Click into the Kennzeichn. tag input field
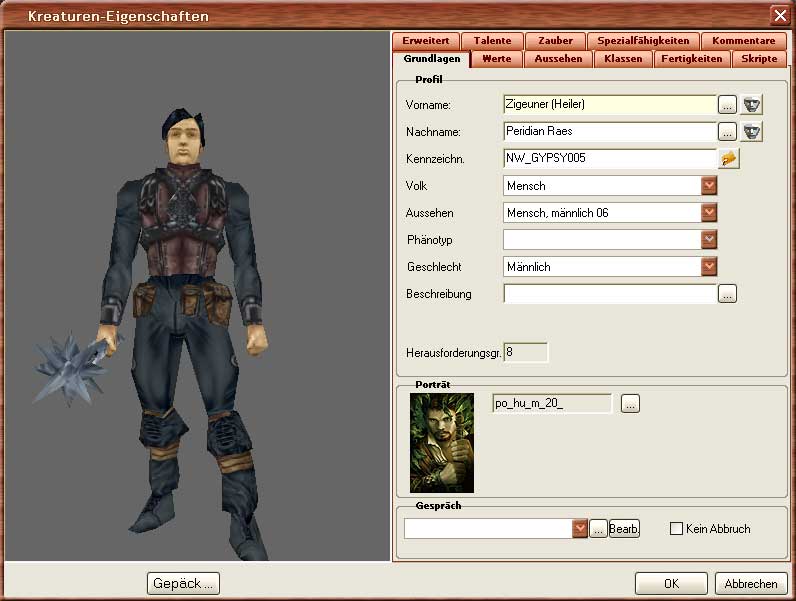 (609, 158)
